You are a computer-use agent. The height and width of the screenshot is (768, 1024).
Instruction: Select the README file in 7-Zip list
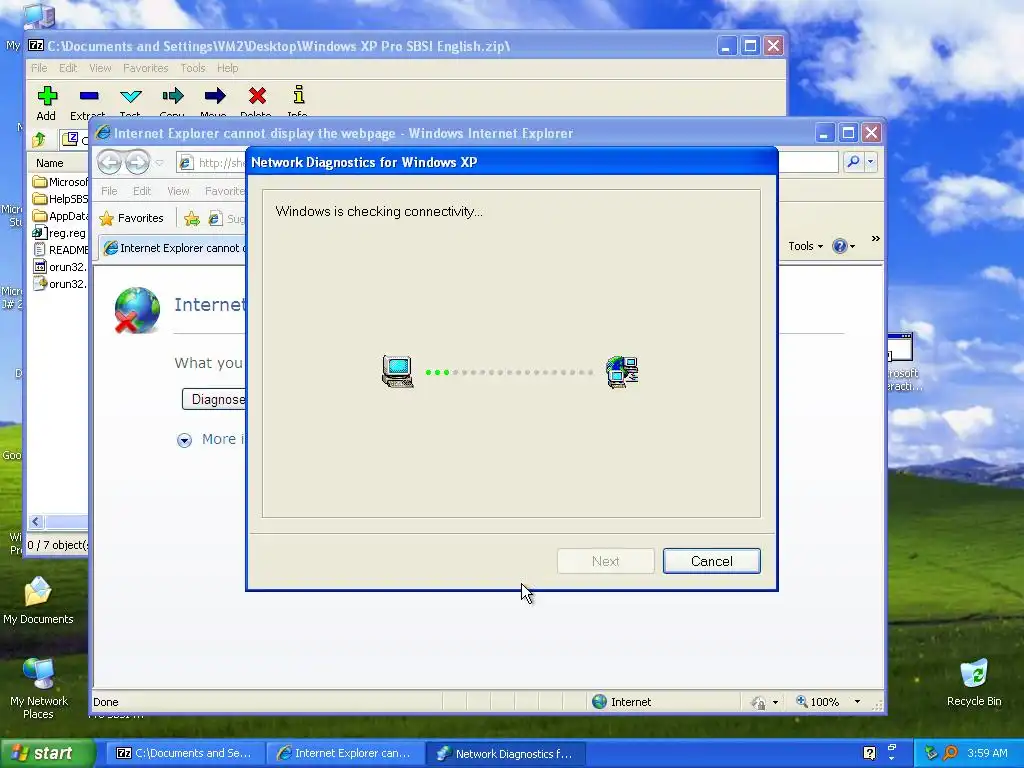coord(60,249)
